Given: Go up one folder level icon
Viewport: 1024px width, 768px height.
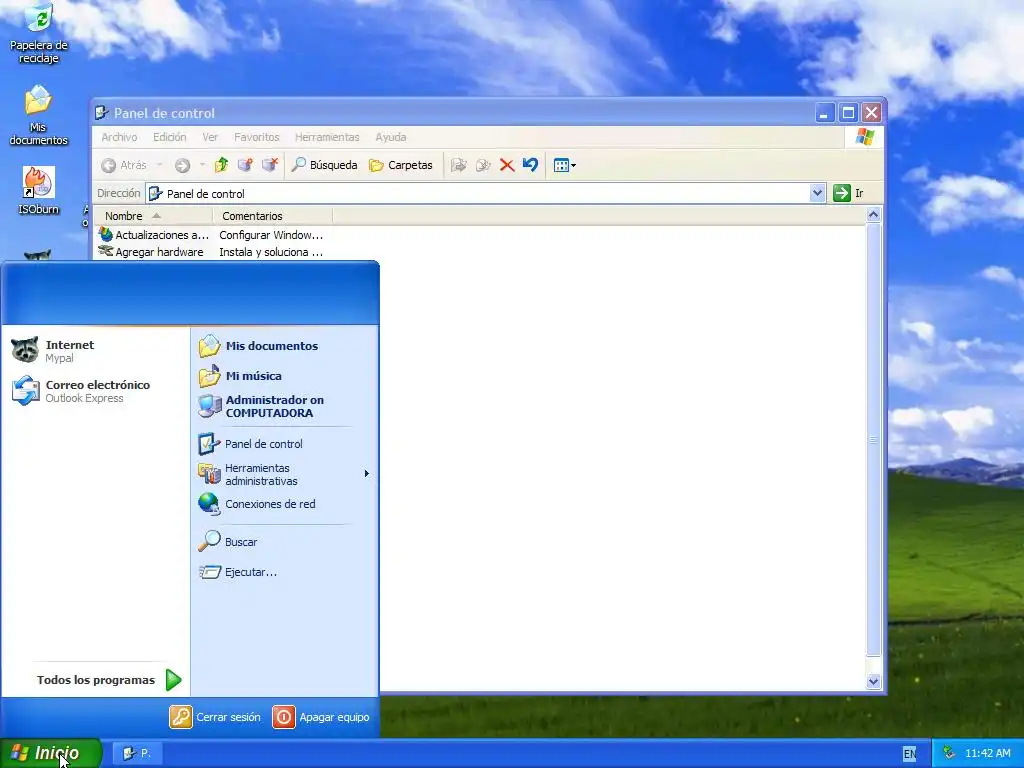Looking at the screenshot, I should (x=221, y=165).
